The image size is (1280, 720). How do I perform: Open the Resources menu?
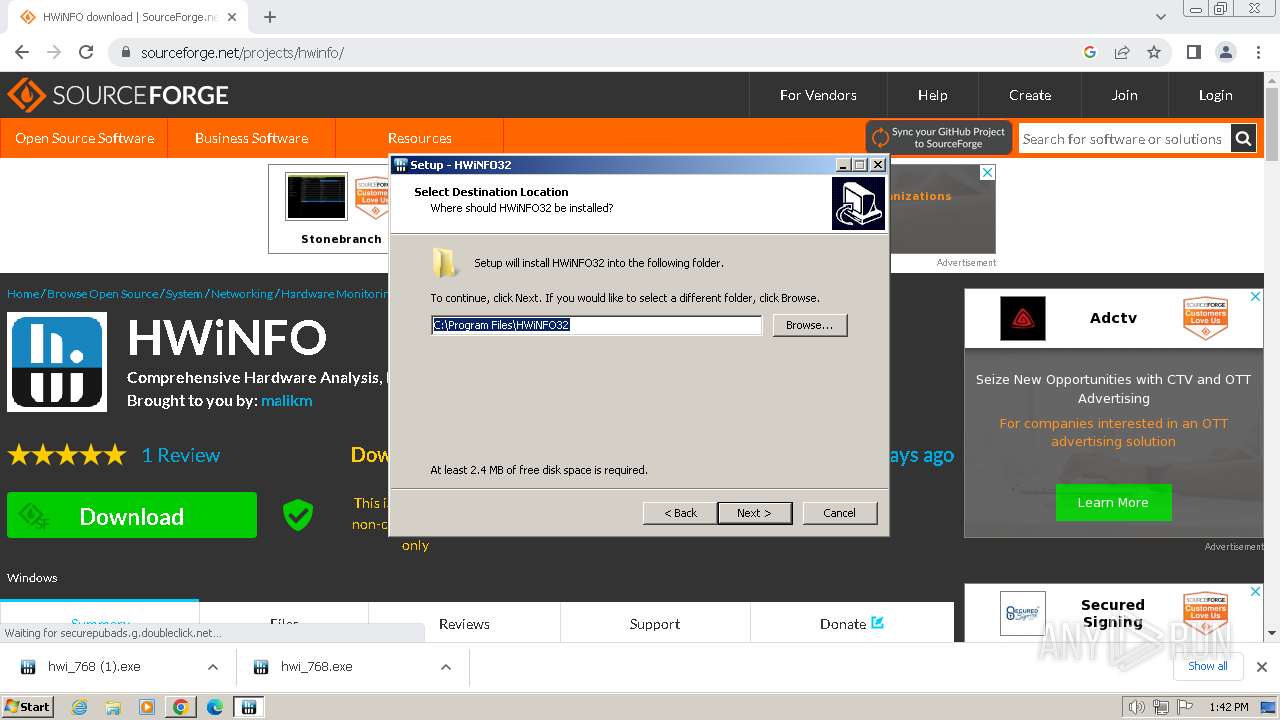click(419, 138)
